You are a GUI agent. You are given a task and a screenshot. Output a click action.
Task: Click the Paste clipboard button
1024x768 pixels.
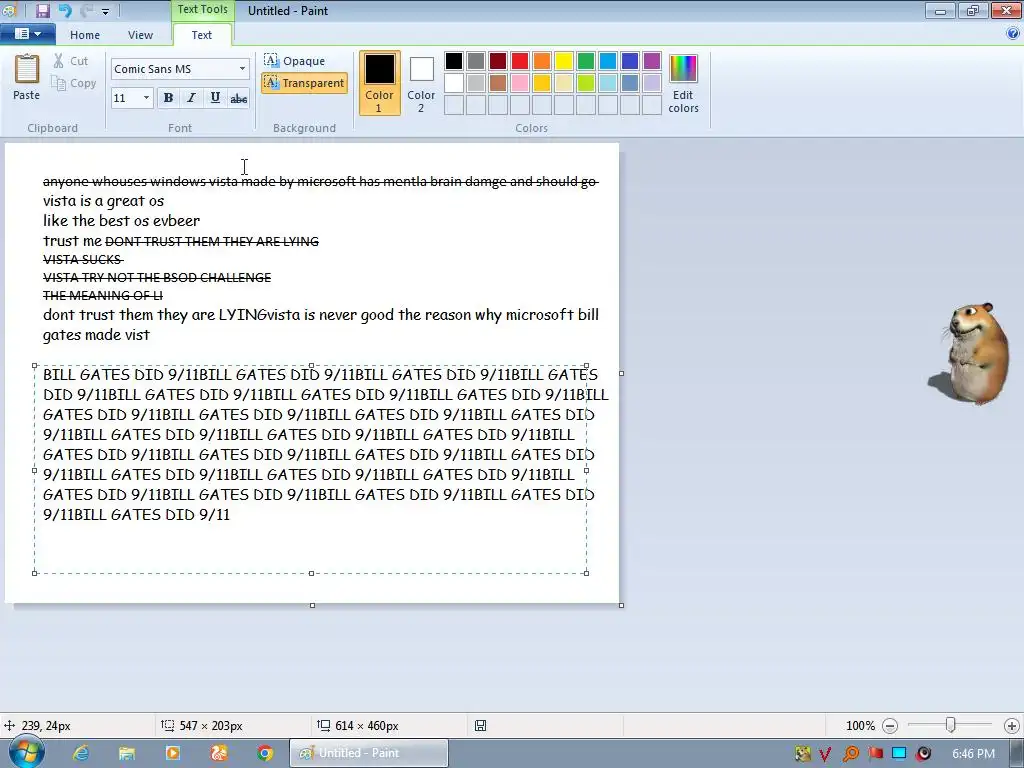[27, 77]
